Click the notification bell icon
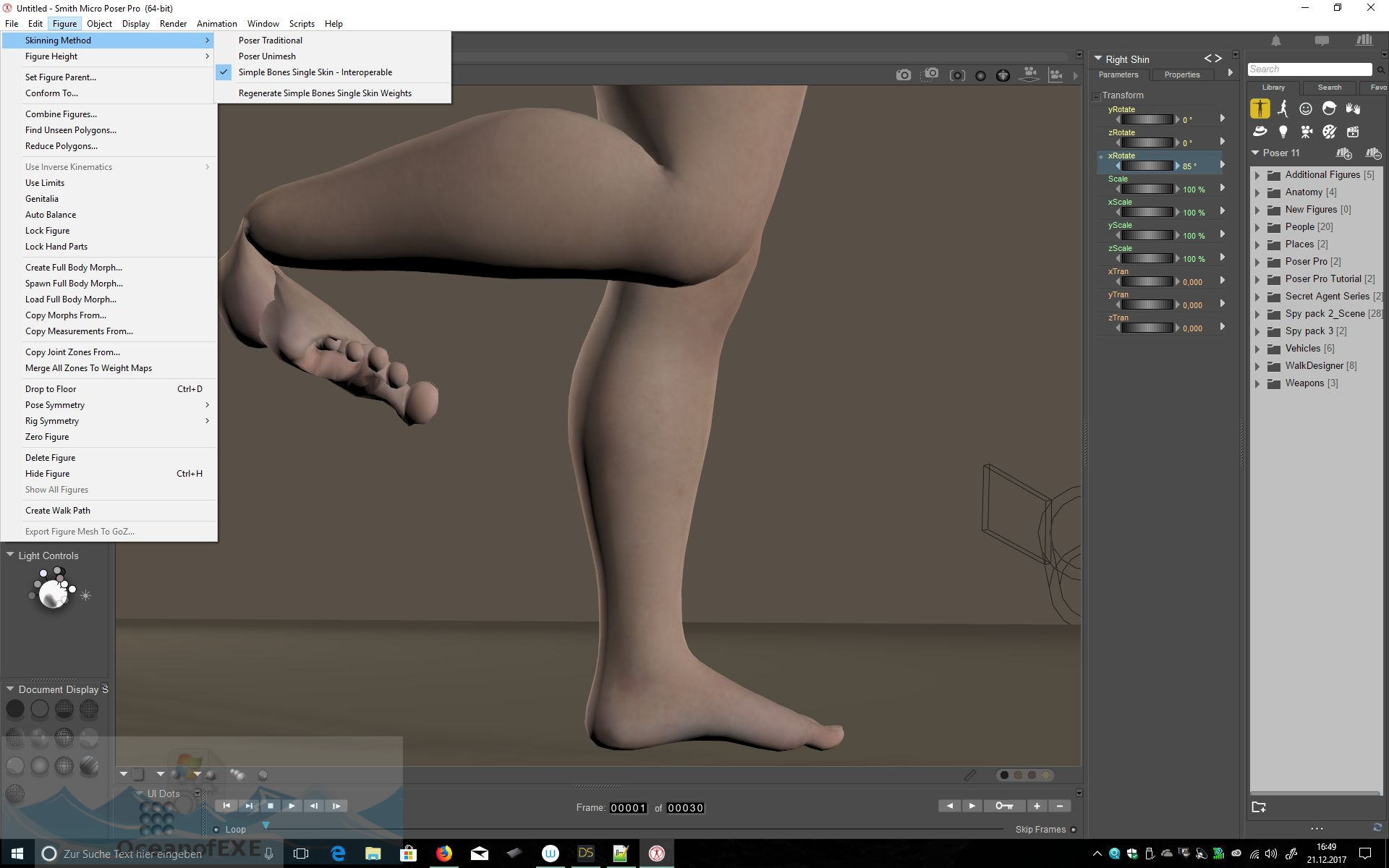The image size is (1389, 868). (x=1276, y=41)
